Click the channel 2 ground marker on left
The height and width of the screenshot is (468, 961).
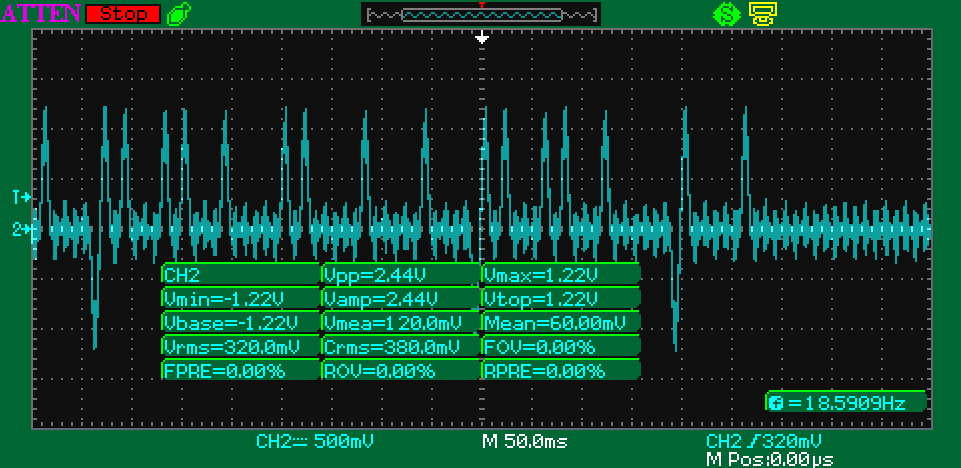pyautogui.click(x=22, y=230)
